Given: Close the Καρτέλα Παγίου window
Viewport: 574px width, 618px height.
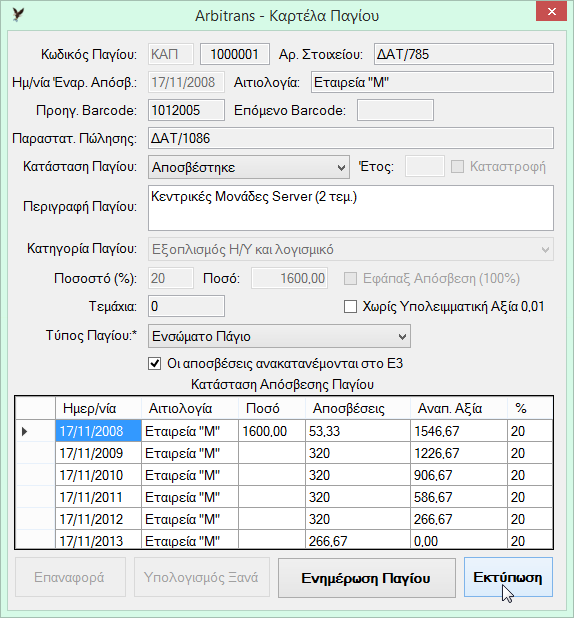Looking at the screenshot, I should [552, 12].
